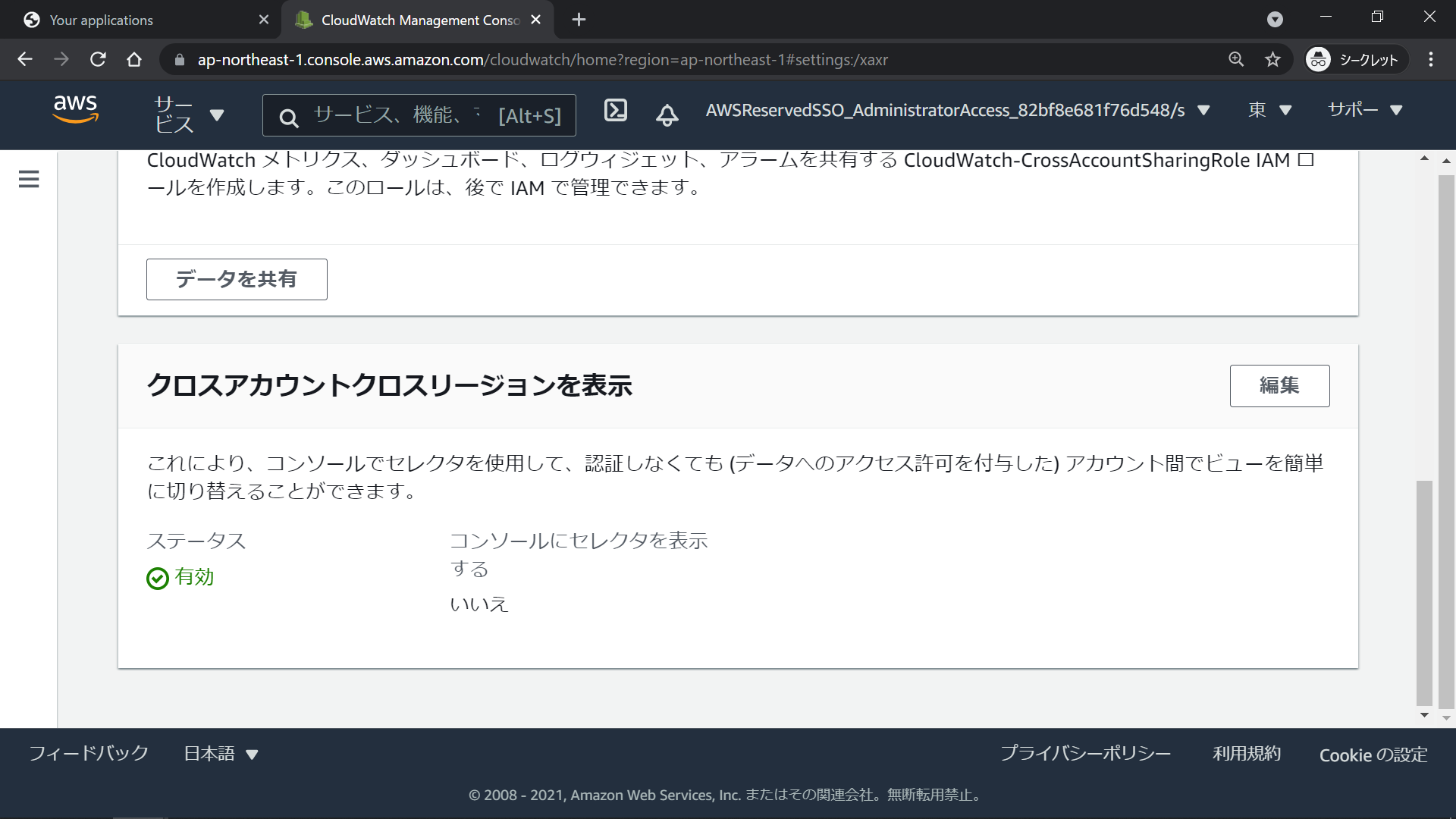Expand the AWSReservedSSO account menu
This screenshot has height=819, width=1456.
click(x=957, y=111)
